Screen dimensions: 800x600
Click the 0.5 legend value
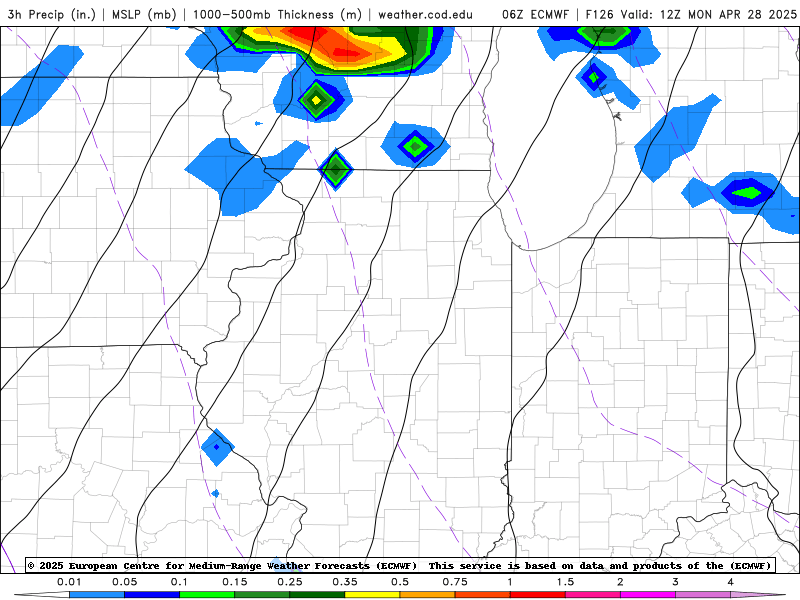400,582
